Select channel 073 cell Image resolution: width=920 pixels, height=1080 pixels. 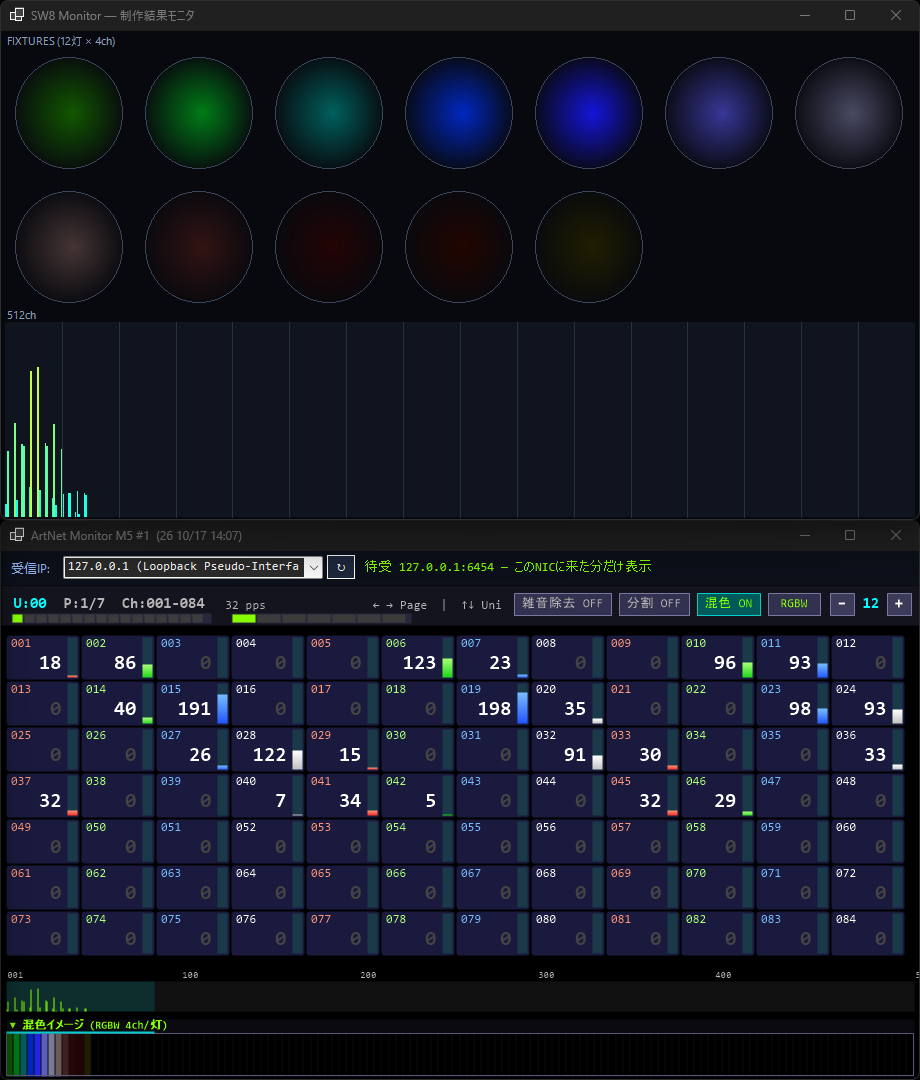pyautogui.click(x=43, y=933)
